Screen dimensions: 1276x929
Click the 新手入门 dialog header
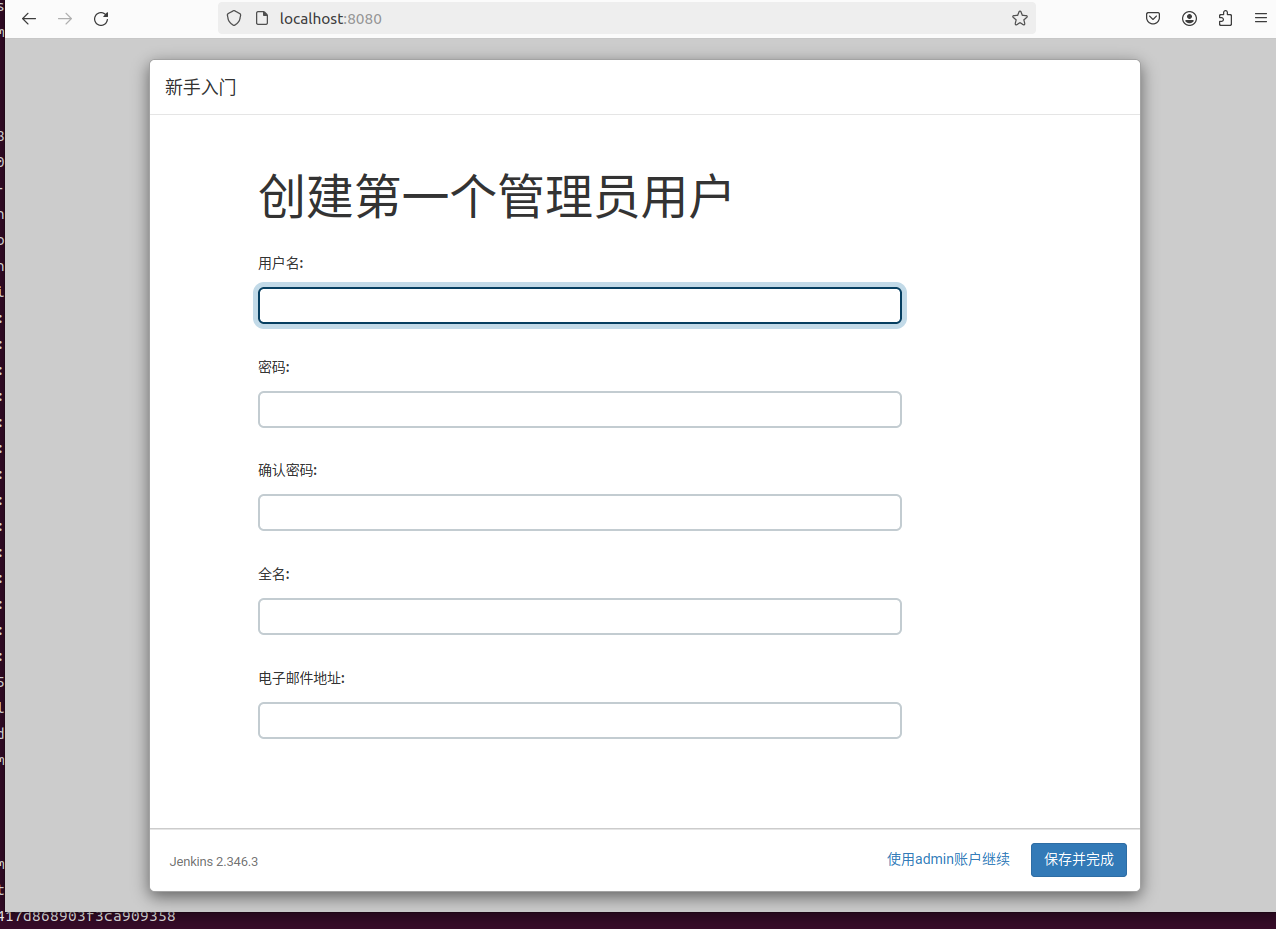coord(201,88)
